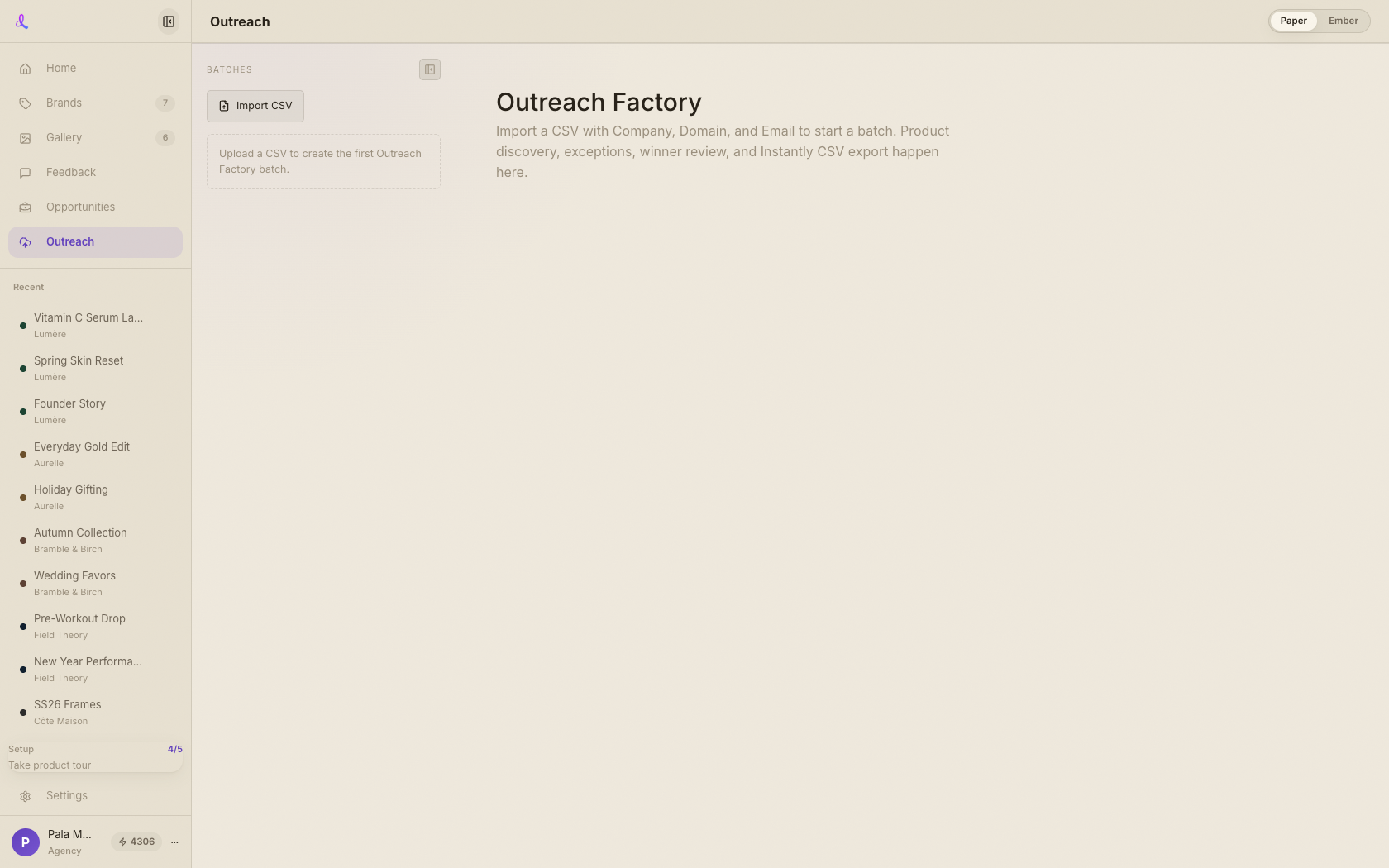
Task: Click the Gallery count badge 6
Action: tap(165, 138)
